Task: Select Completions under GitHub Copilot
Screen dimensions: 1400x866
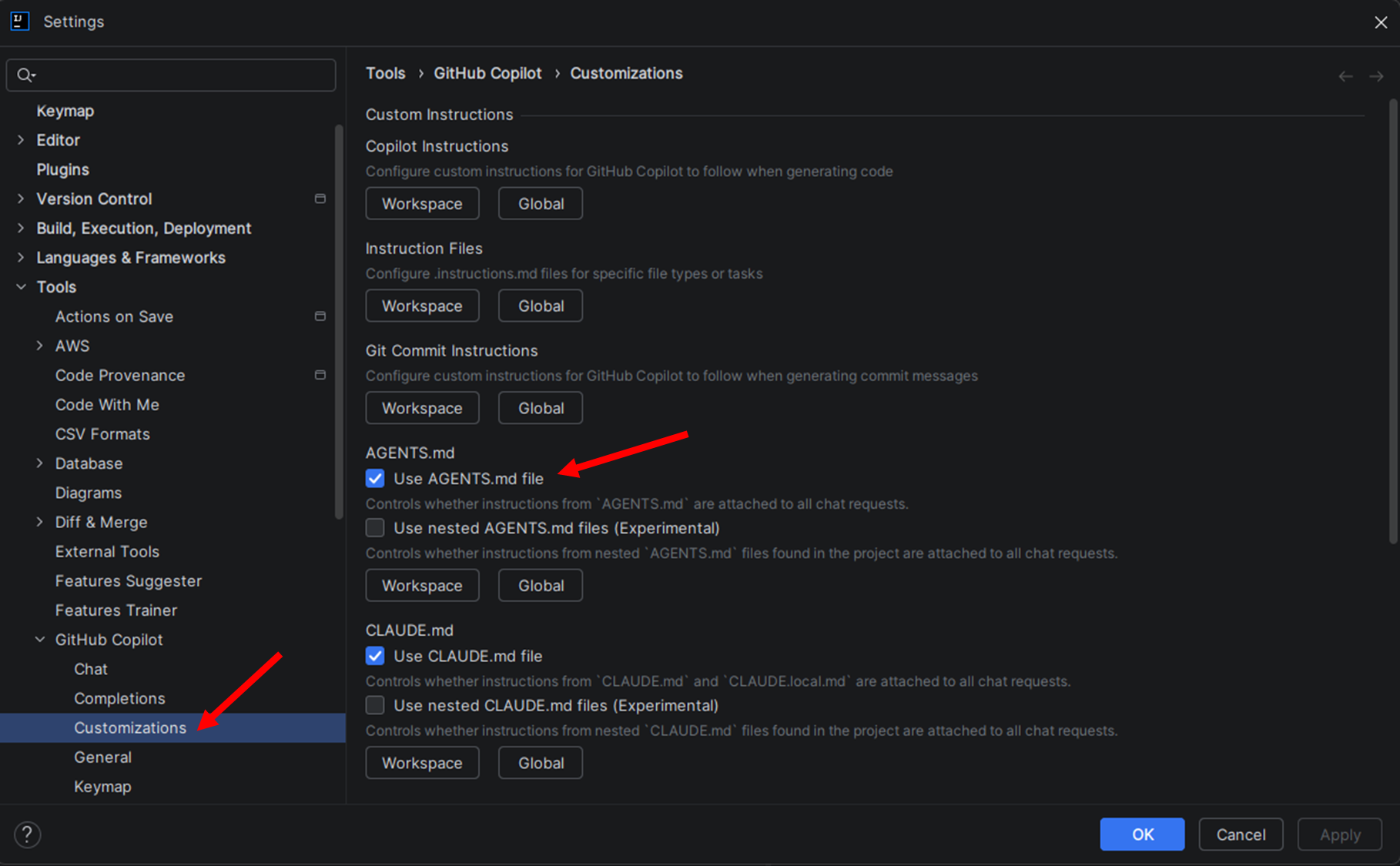Action: pyautogui.click(x=119, y=698)
